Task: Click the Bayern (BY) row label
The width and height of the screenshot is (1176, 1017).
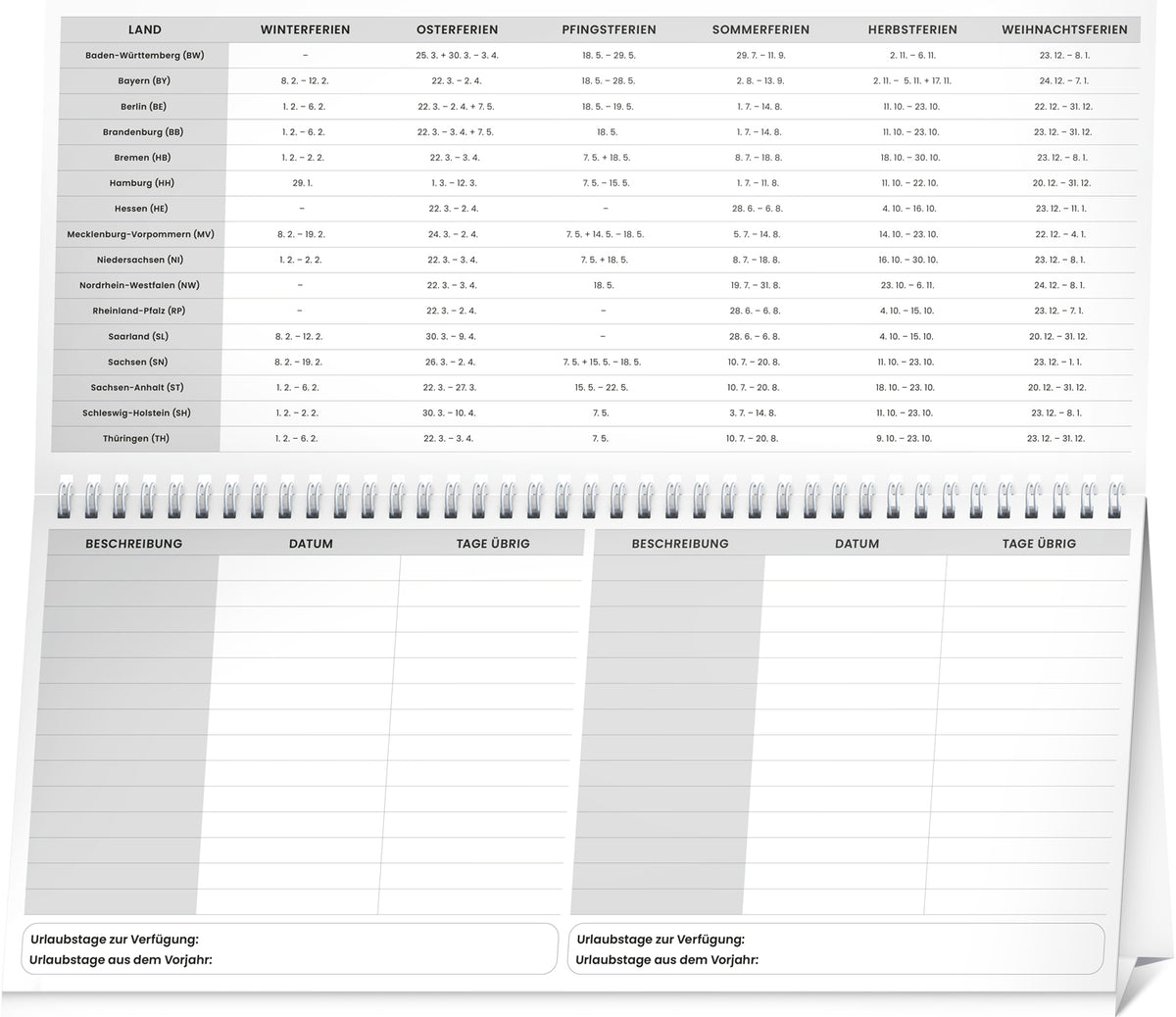Action: tap(144, 81)
